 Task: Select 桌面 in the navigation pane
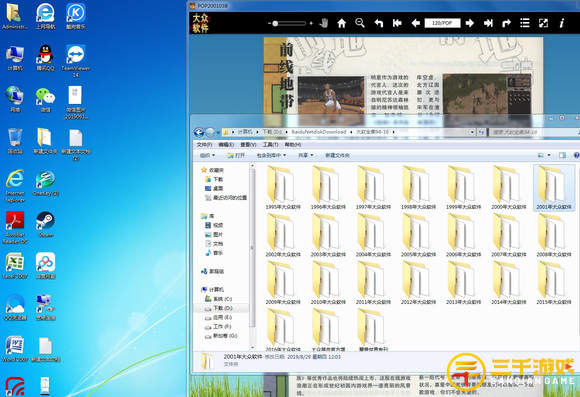[x=214, y=188]
